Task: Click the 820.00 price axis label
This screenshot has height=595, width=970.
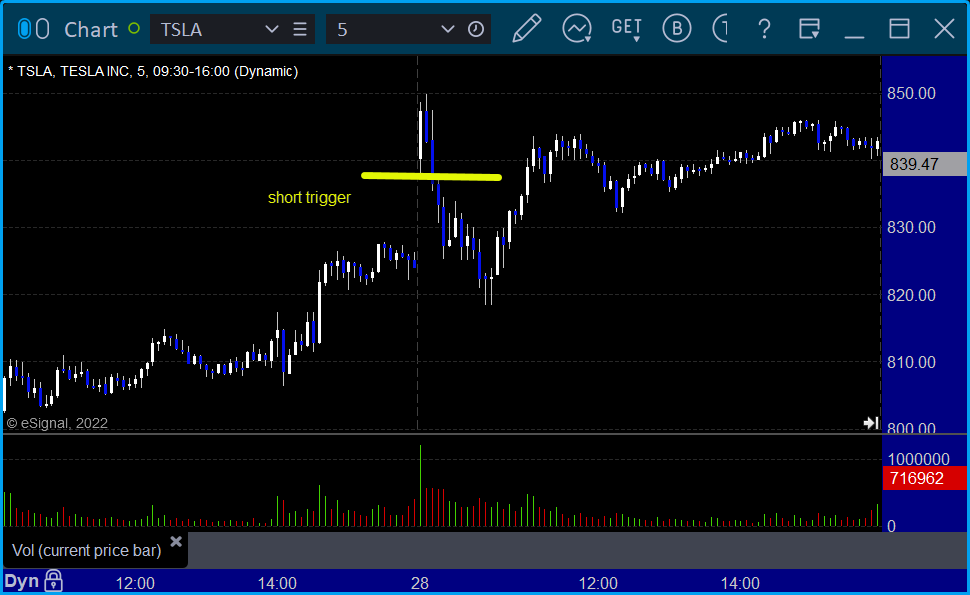Action: click(x=911, y=295)
